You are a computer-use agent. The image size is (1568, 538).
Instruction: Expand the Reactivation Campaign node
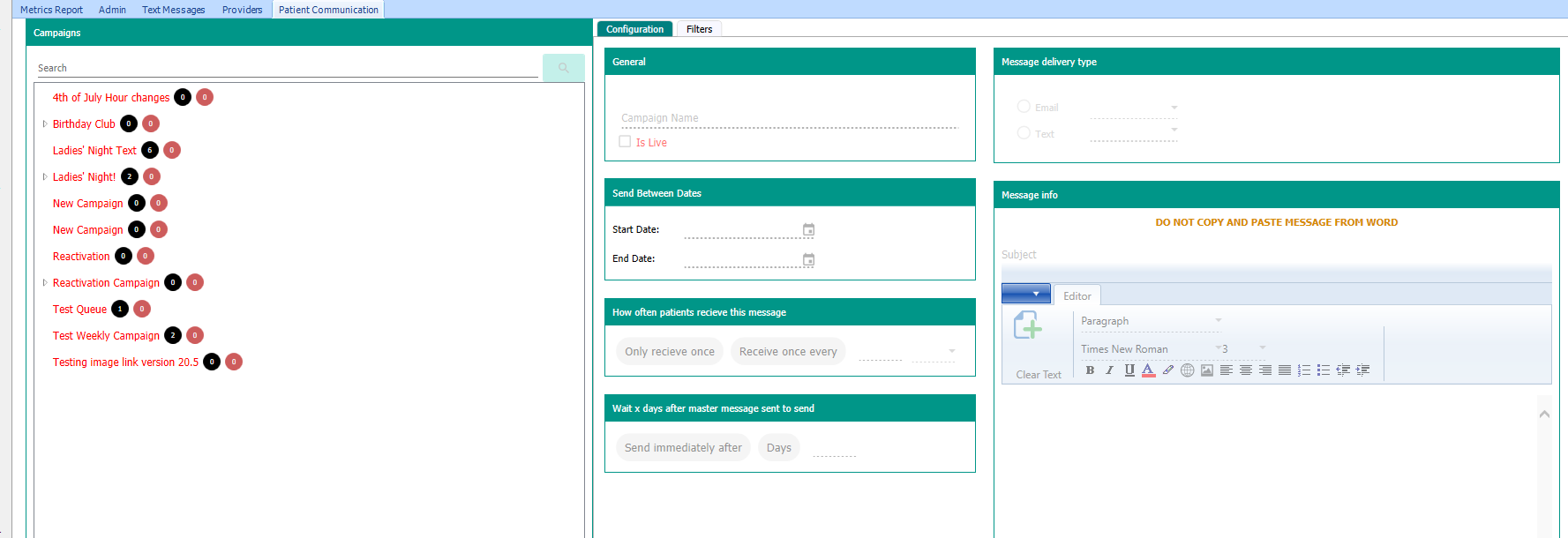[x=45, y=282]
